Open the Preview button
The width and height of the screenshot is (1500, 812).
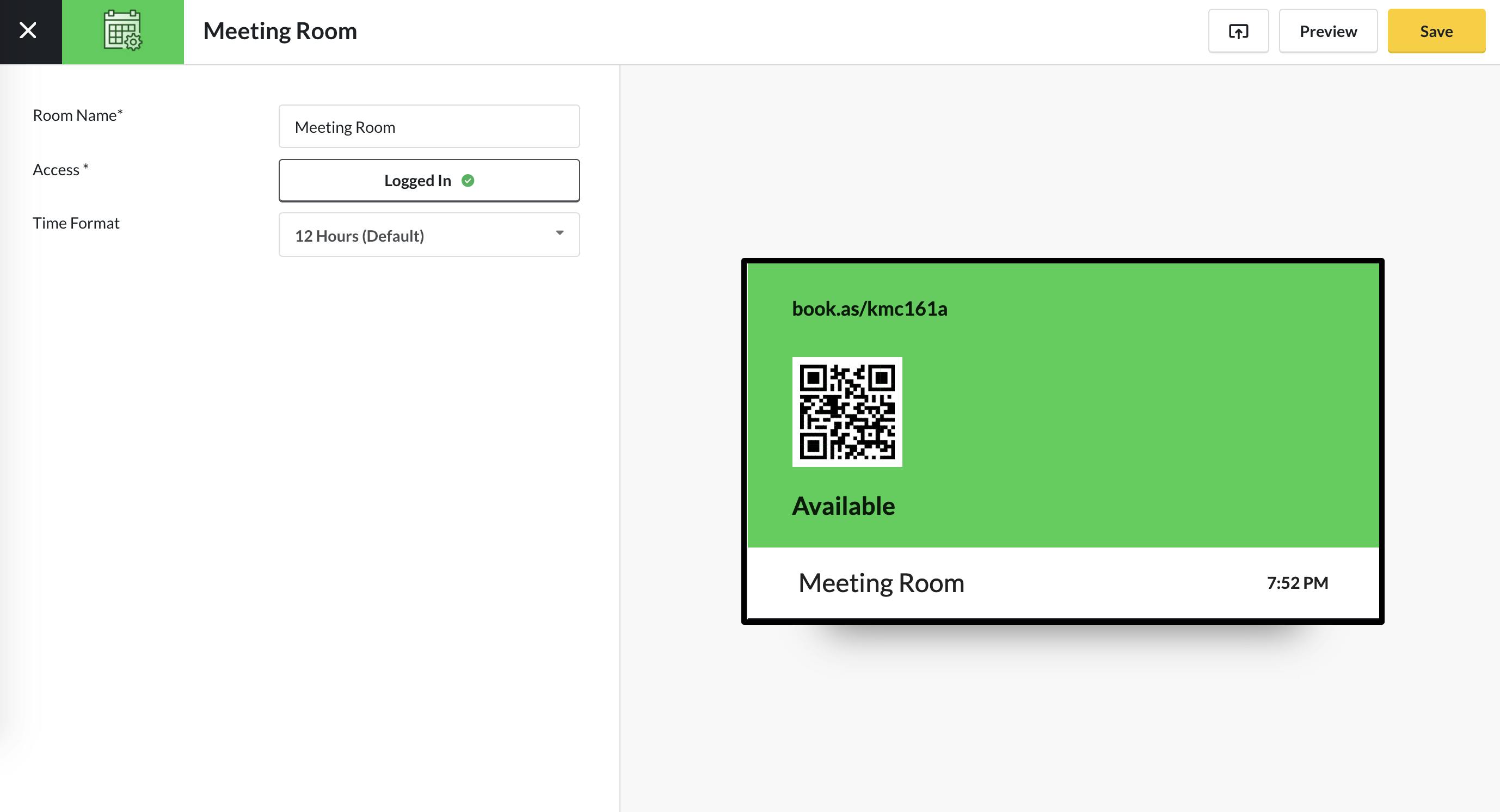click(x=1328, y=32)
